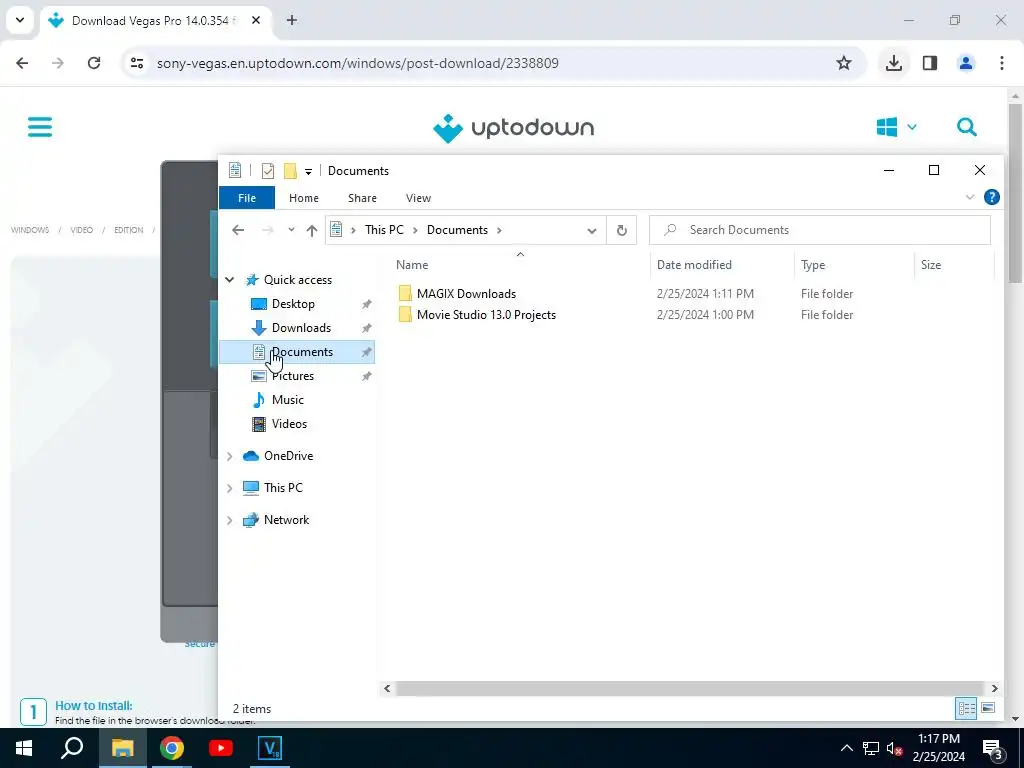Go back in Chrome browser

[x=22, y=63]
